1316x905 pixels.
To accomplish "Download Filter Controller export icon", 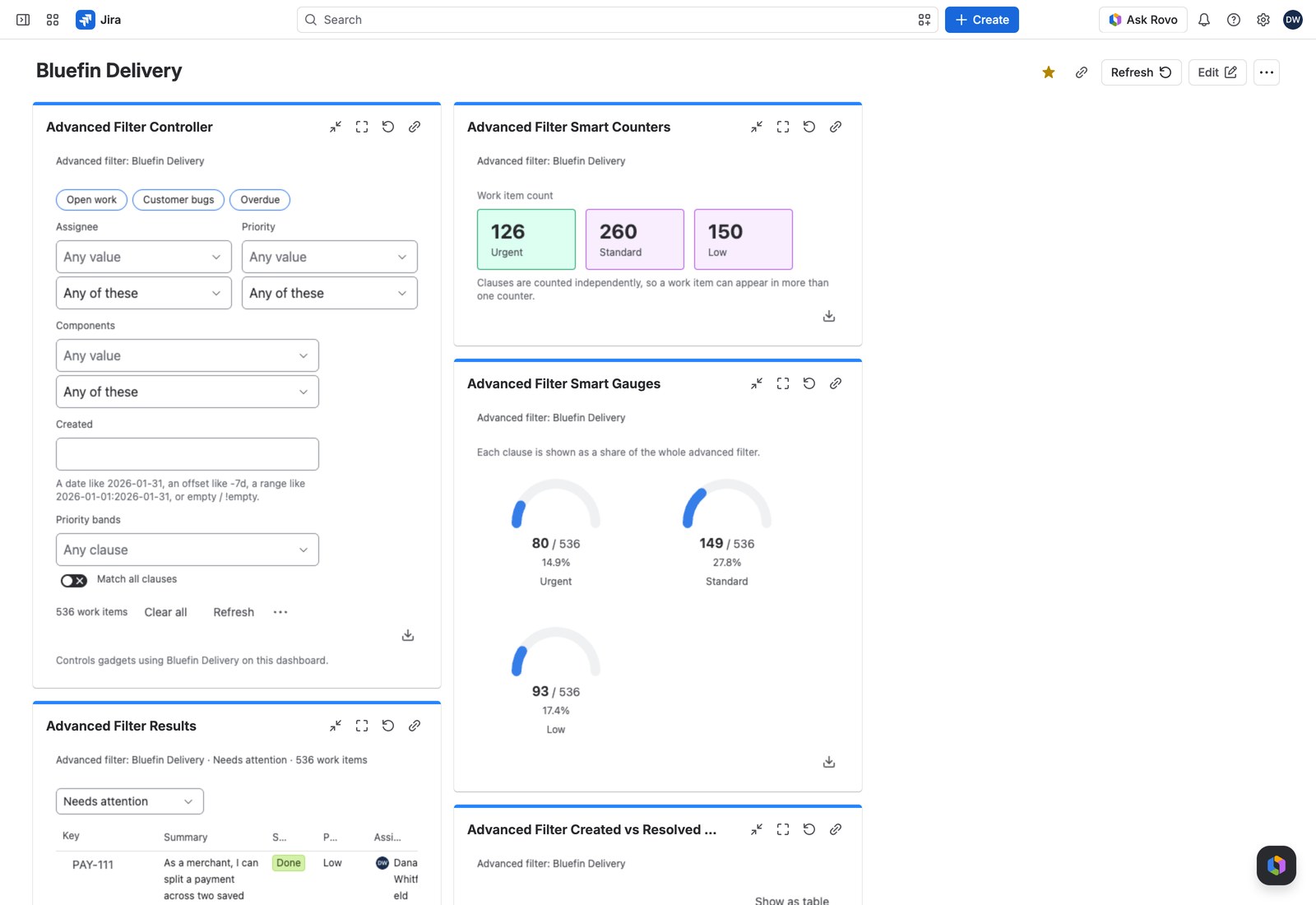I will click(408, 635).
